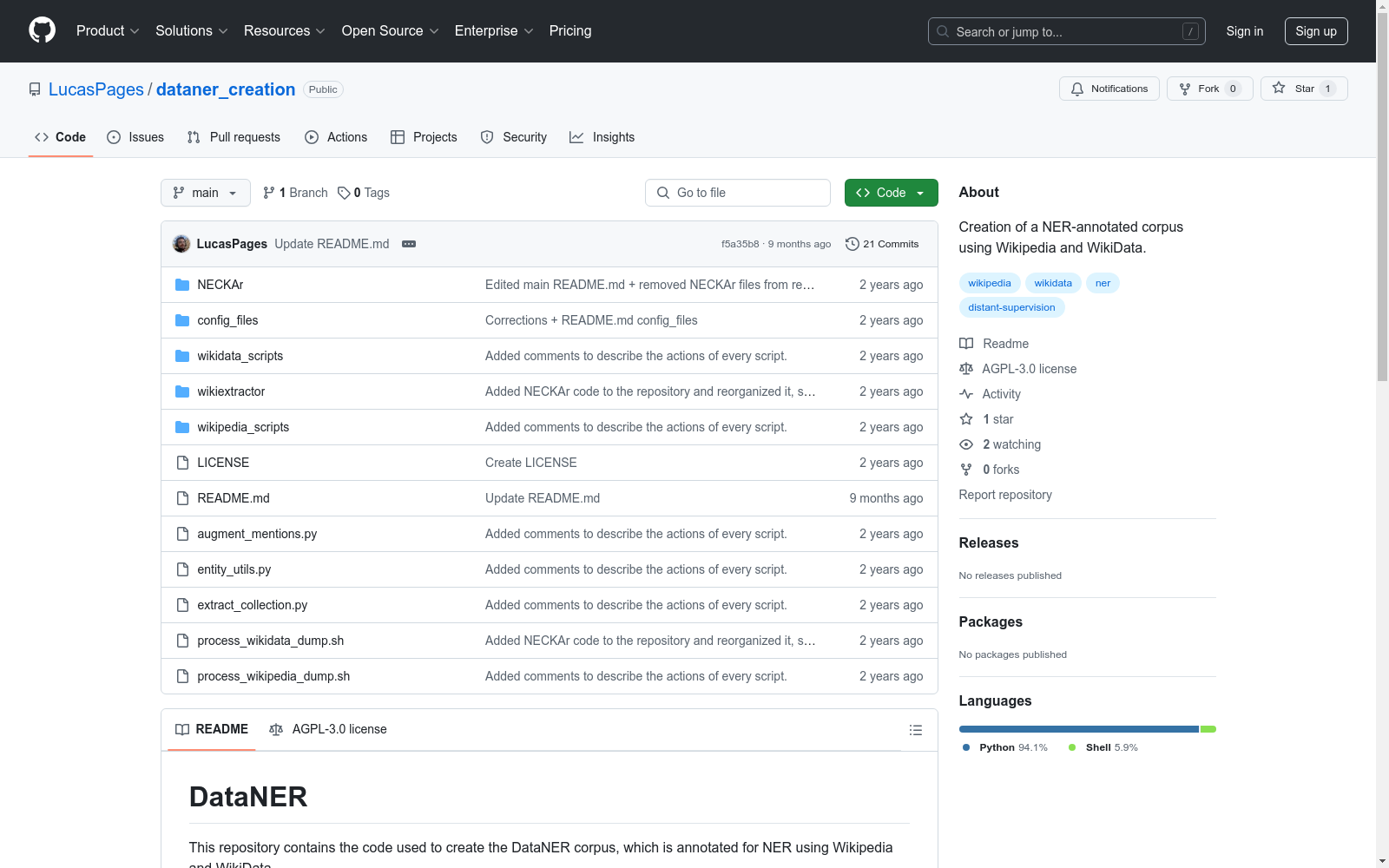Open the Solutions dropdown menu
The height and width of the screenshot is (868, 1389).
coord(192,30)
